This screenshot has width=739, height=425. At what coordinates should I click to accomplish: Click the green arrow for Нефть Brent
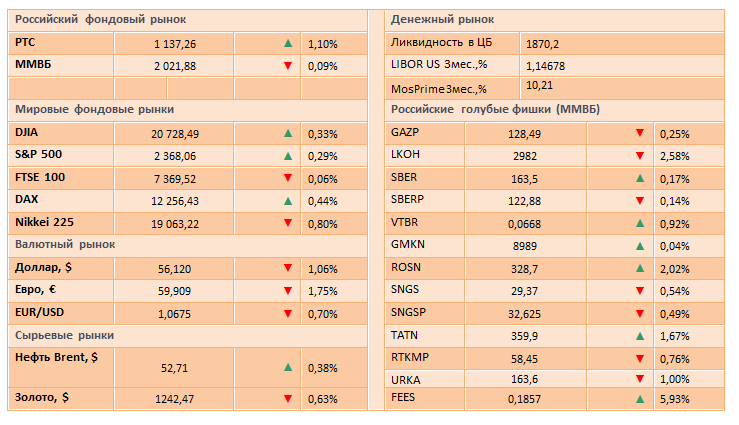coord(287,367)
